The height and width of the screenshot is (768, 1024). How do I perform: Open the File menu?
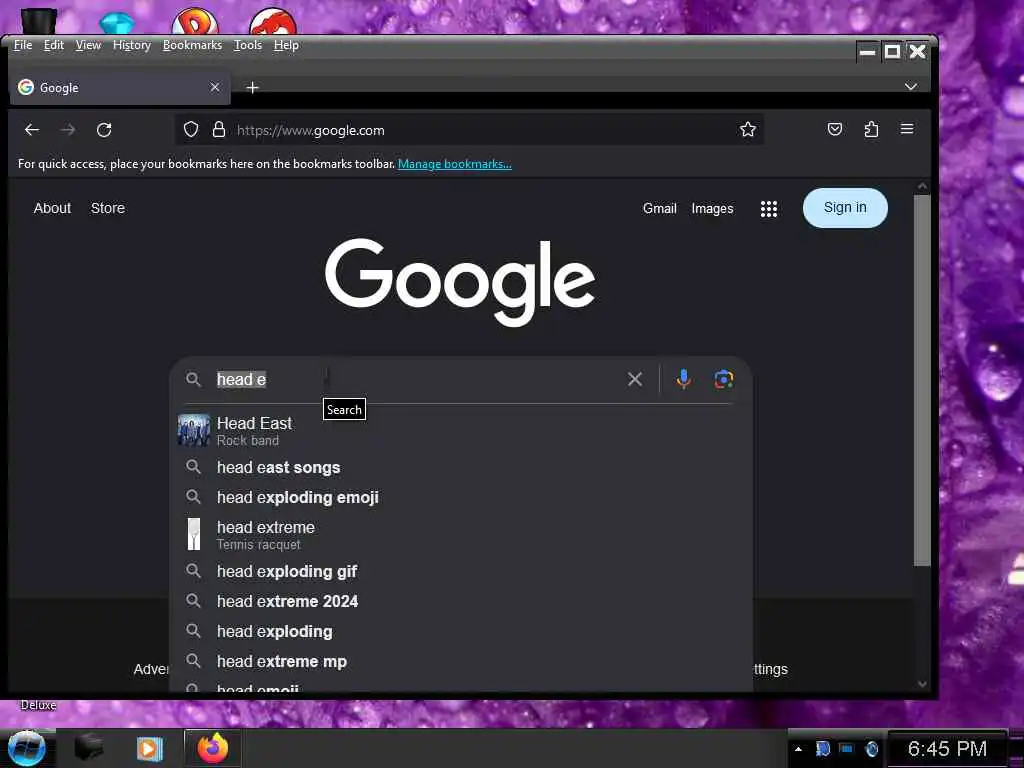click(23, 45)
